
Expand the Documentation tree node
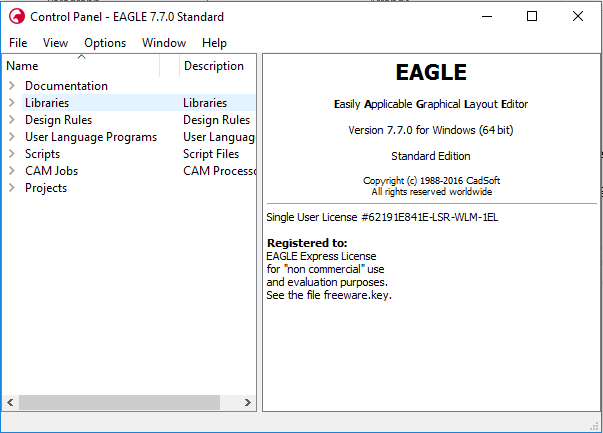pyautogui.click(x=12, y=86)
